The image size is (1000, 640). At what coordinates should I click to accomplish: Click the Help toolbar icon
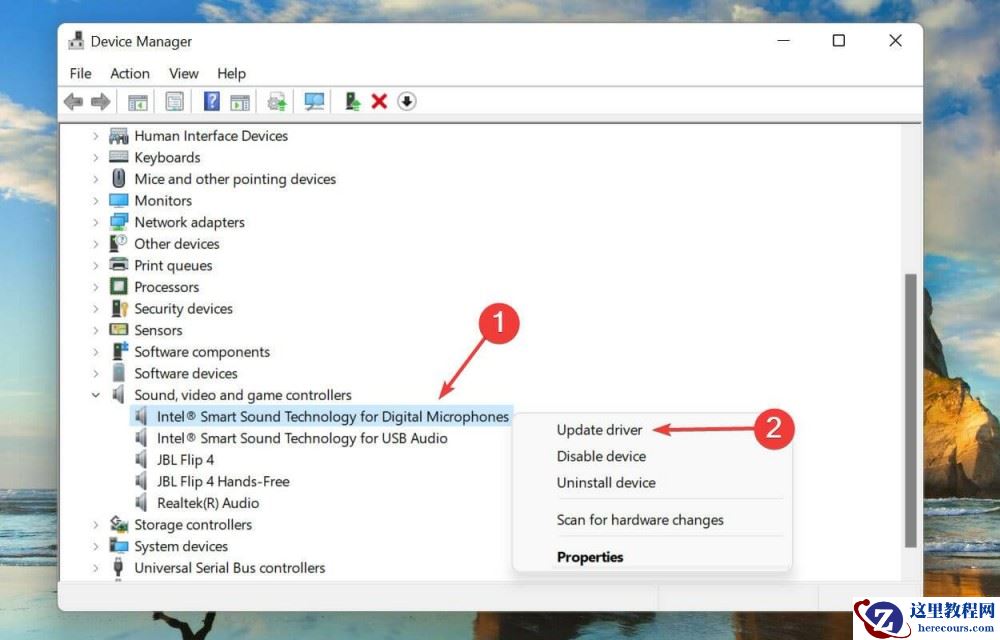[213, 101]
